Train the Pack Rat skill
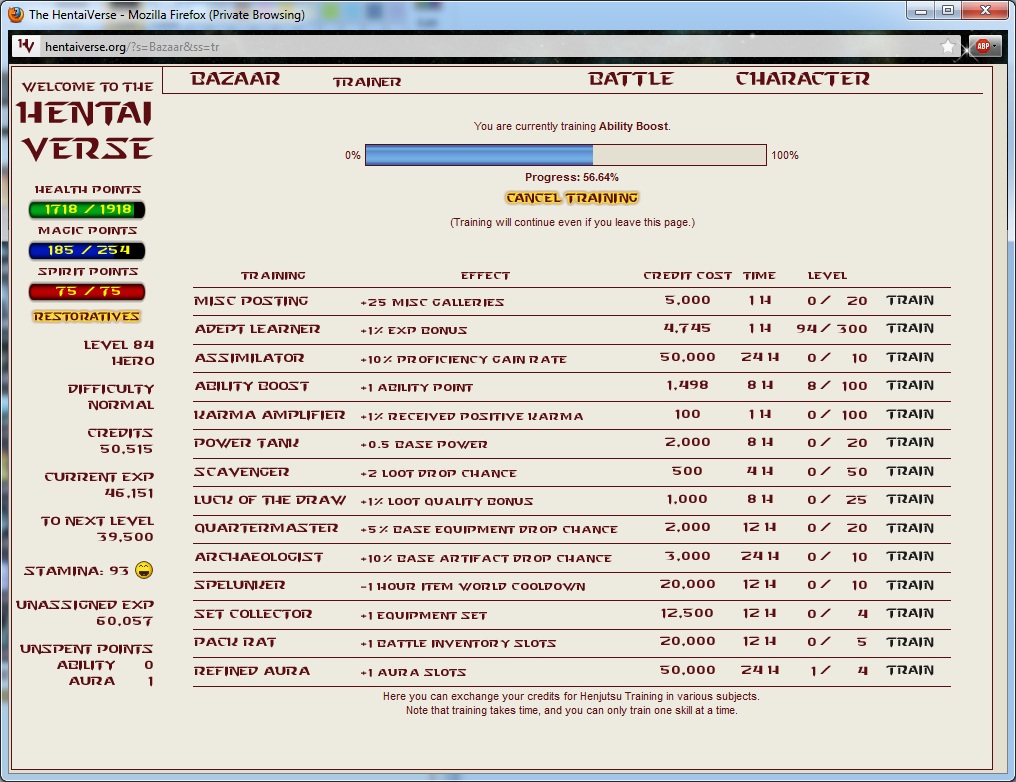Image resolution: width=1016 pixels, height=782 pixels. [910, 642]
